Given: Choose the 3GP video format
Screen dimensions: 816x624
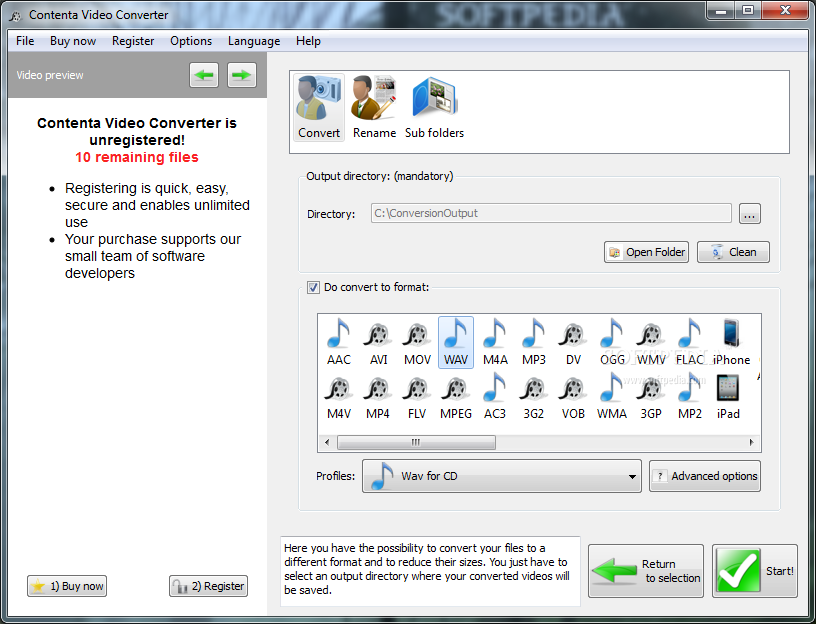Looking at the screenshot, I should 651,396.
